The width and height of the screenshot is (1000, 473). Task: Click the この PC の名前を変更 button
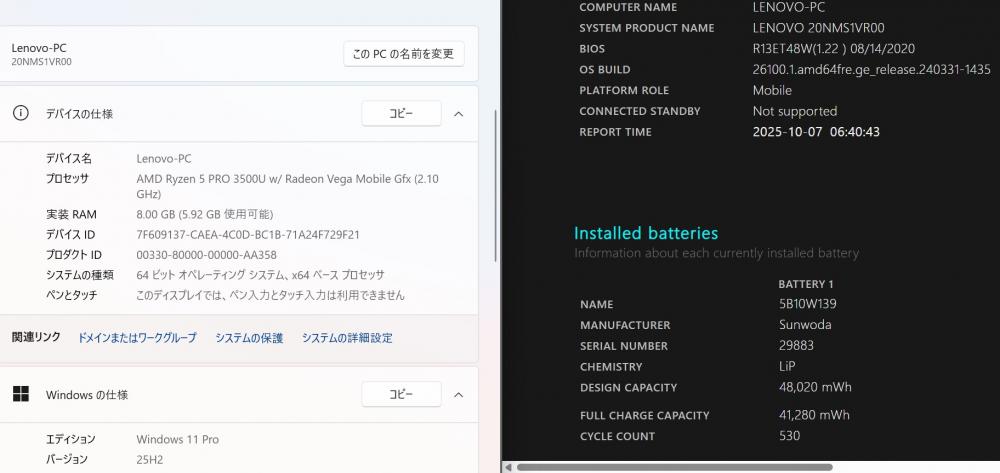click(403, 54)
